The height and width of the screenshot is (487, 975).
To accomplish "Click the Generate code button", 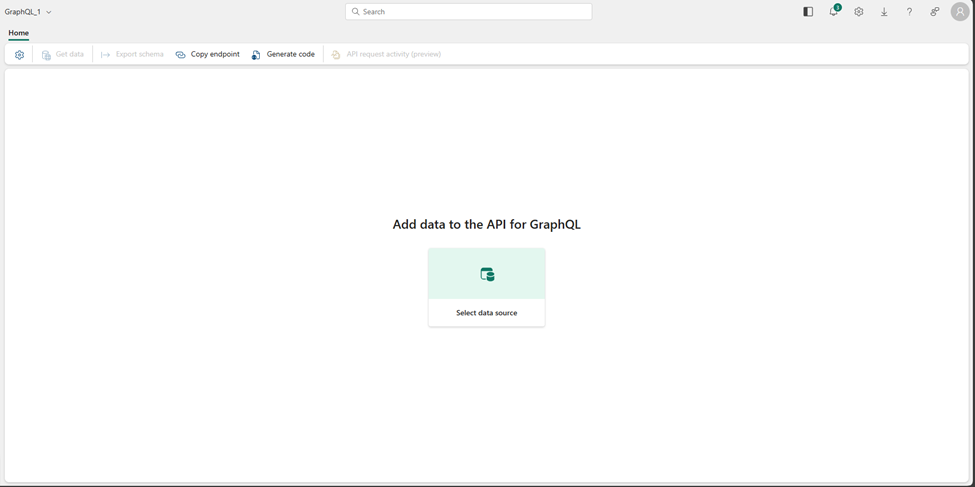I will (283, 55).
